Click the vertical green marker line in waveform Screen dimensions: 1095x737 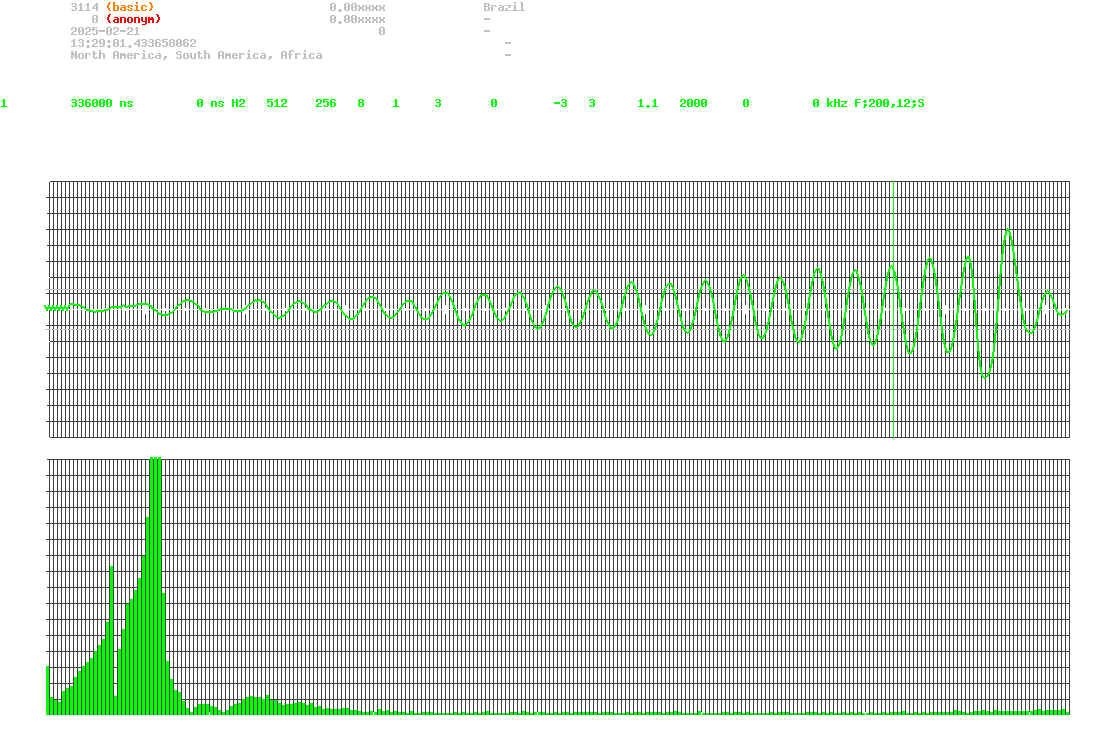(x=893, y=309)
